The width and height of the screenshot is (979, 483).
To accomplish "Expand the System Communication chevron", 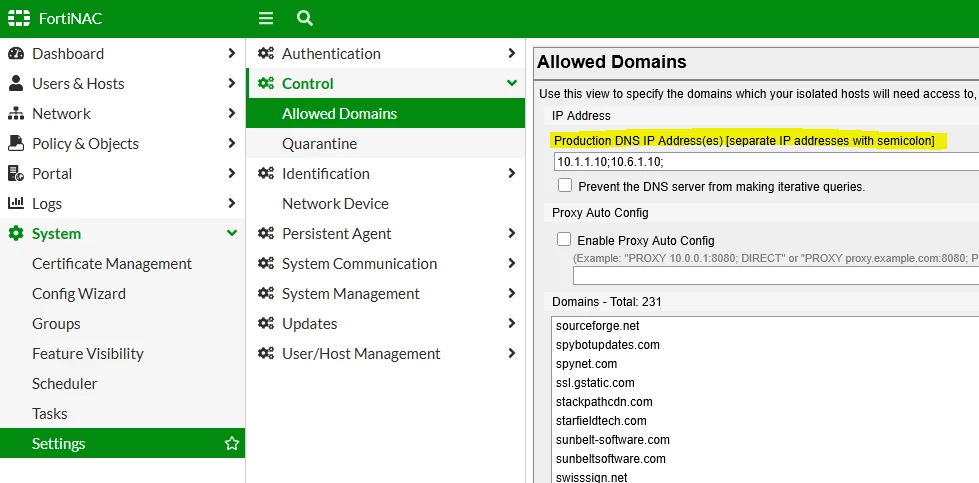I will [x=512, y=263].
